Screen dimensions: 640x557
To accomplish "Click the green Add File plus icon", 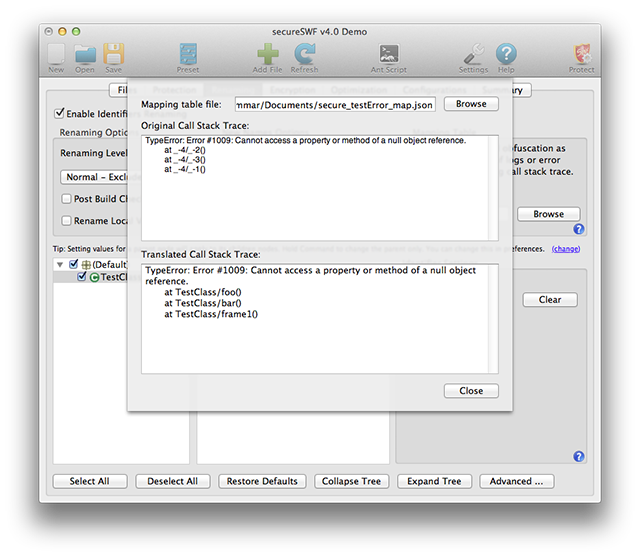I will click(267, 54).
